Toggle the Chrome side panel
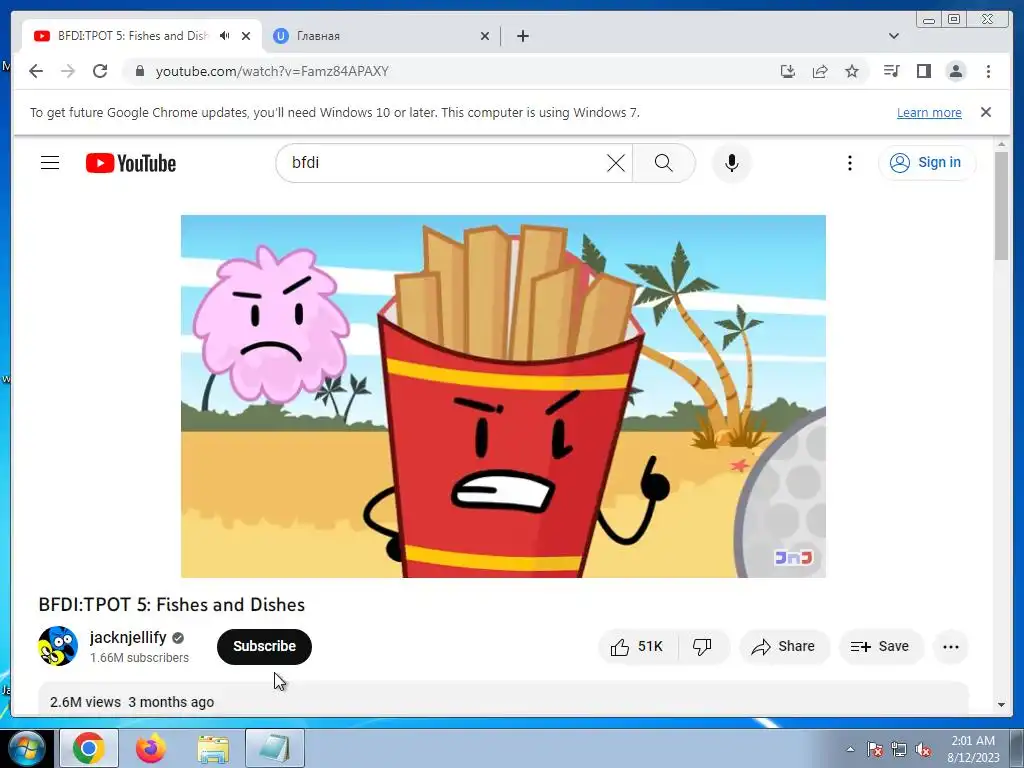1024x768 pixels. pos(923,71)
